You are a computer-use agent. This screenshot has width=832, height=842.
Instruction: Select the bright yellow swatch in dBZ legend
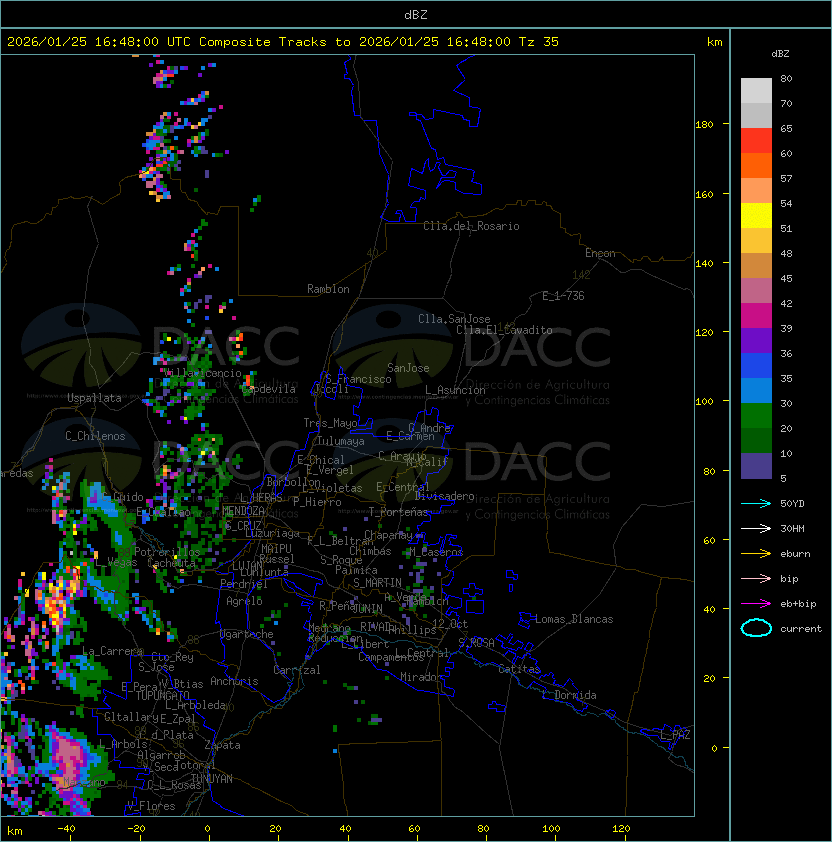coord(756,216)
